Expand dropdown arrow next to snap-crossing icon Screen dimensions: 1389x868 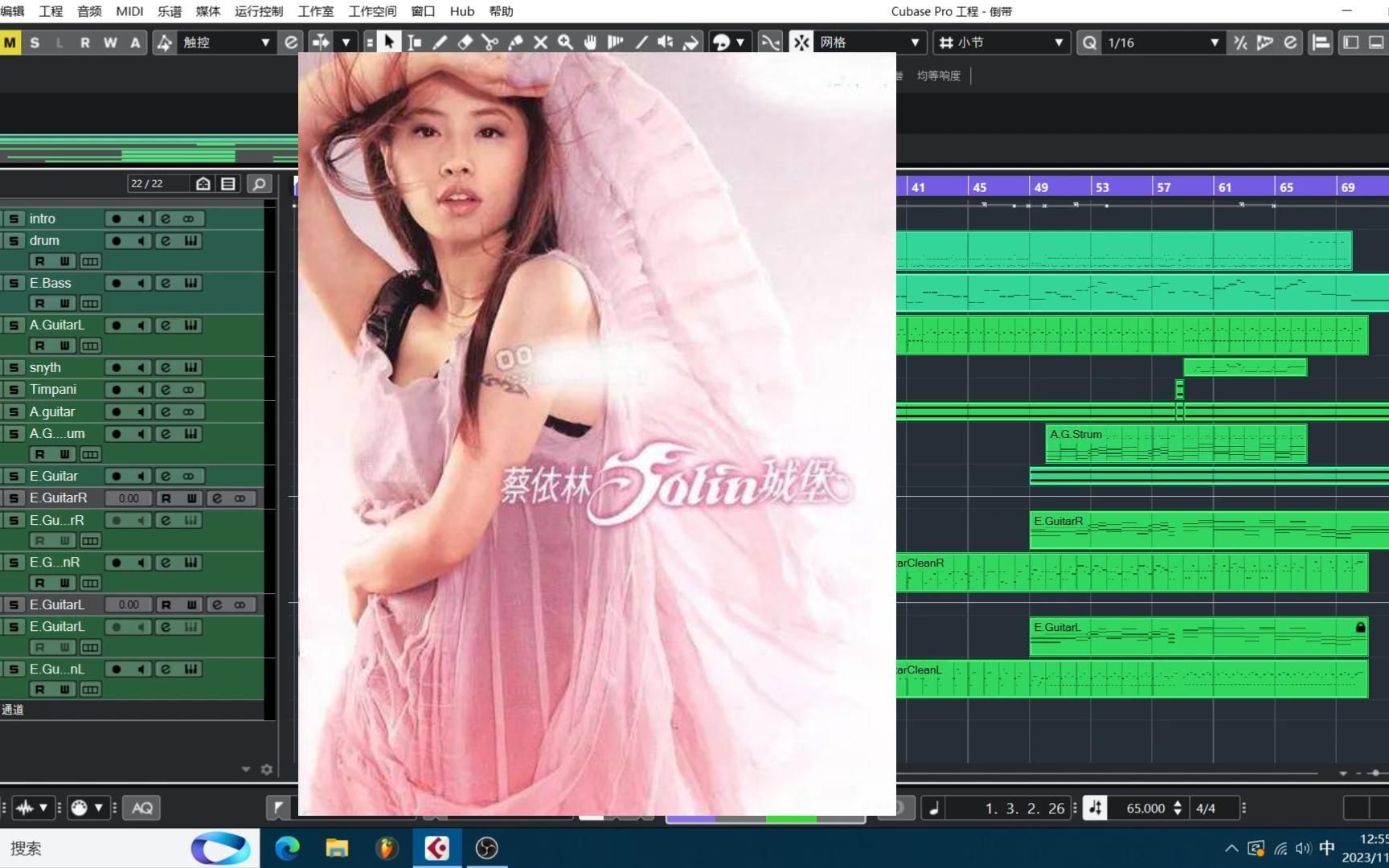346,43
